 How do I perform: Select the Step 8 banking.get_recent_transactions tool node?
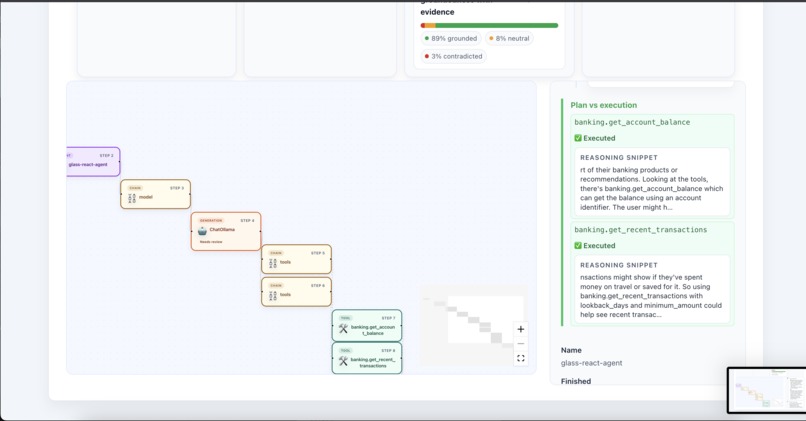(x=367, y=358)
